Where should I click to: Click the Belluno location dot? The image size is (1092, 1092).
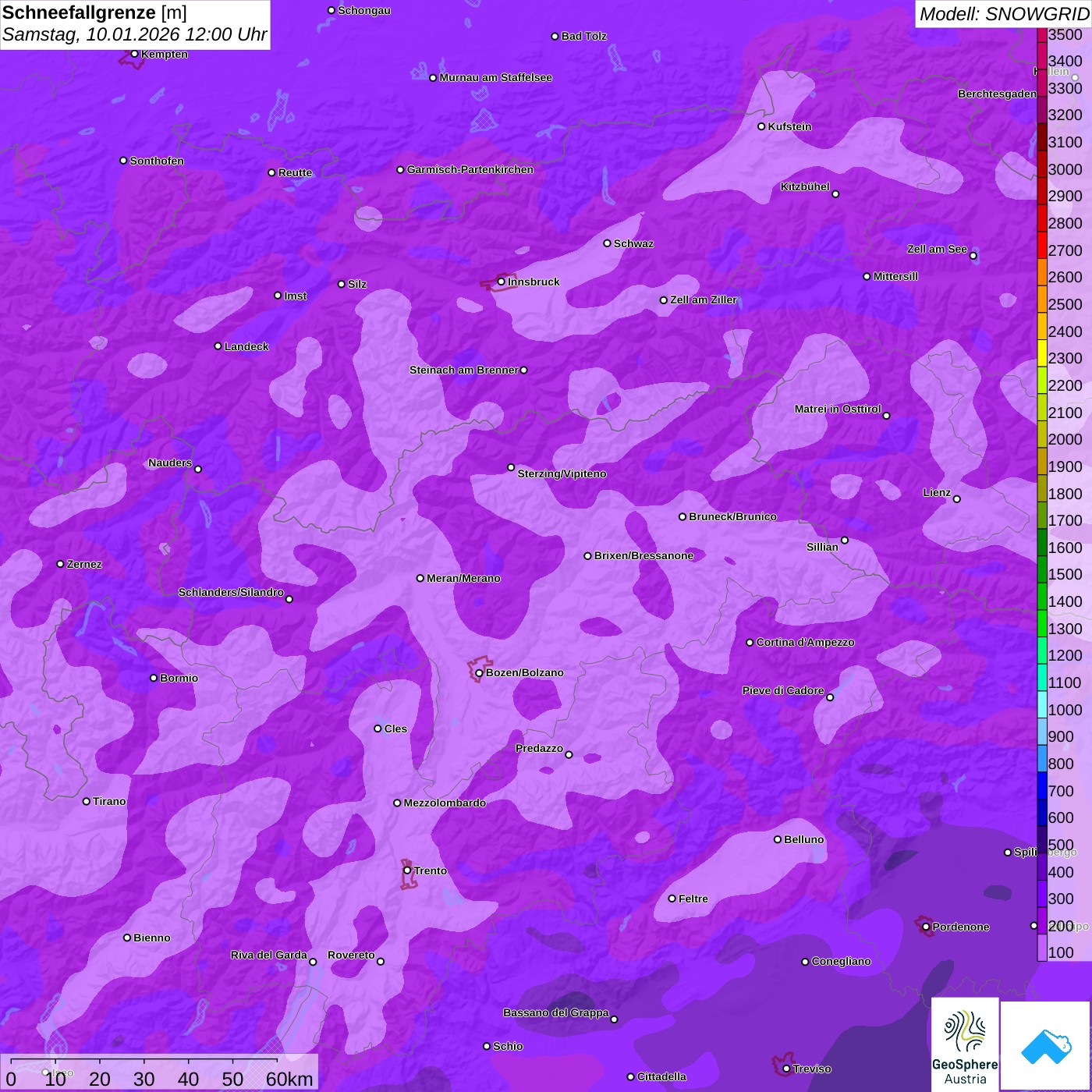778,839
